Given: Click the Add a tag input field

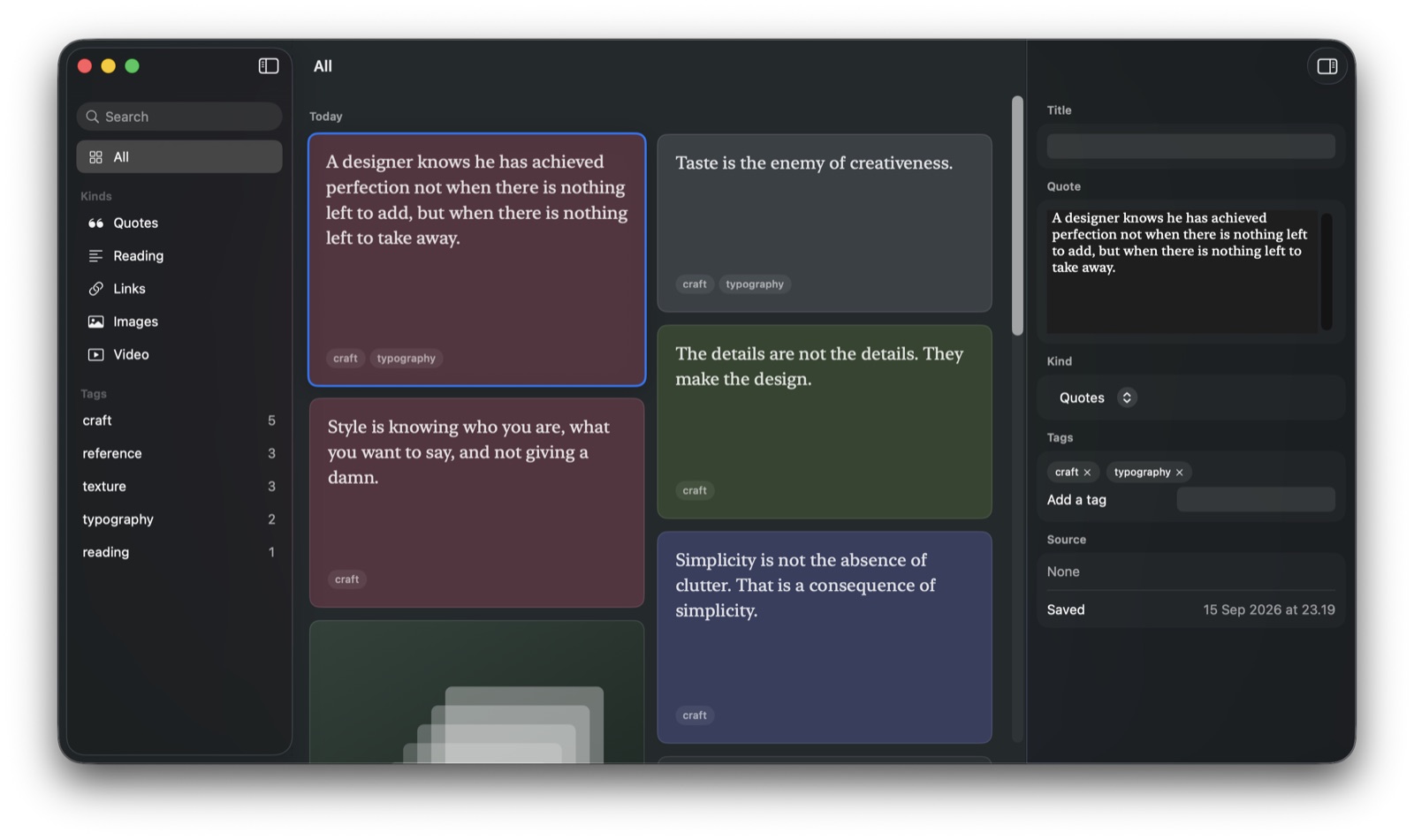Looking at the screenshot, I should 1255,500.
